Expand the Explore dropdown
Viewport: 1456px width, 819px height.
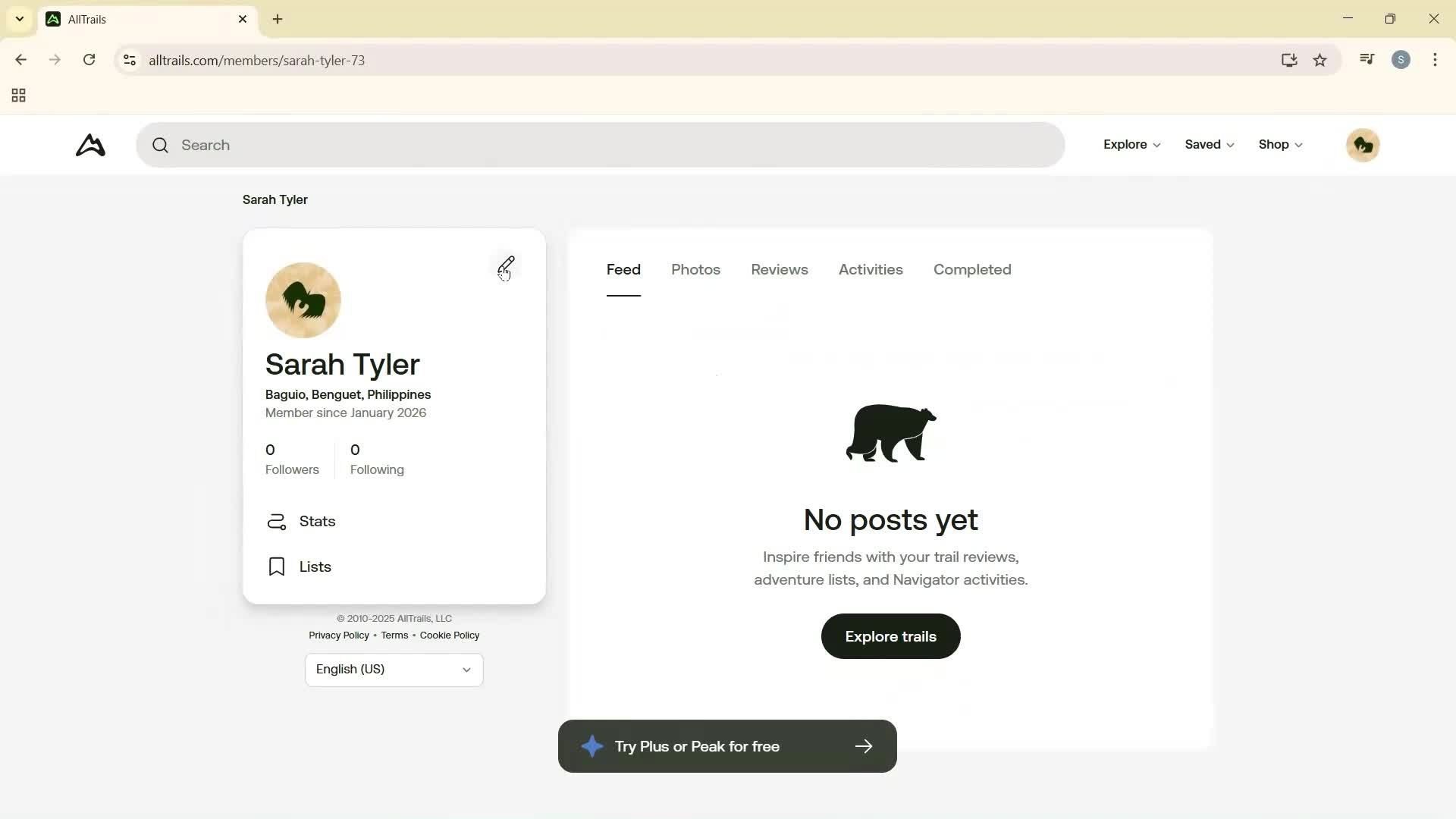tap(1131, 145)
